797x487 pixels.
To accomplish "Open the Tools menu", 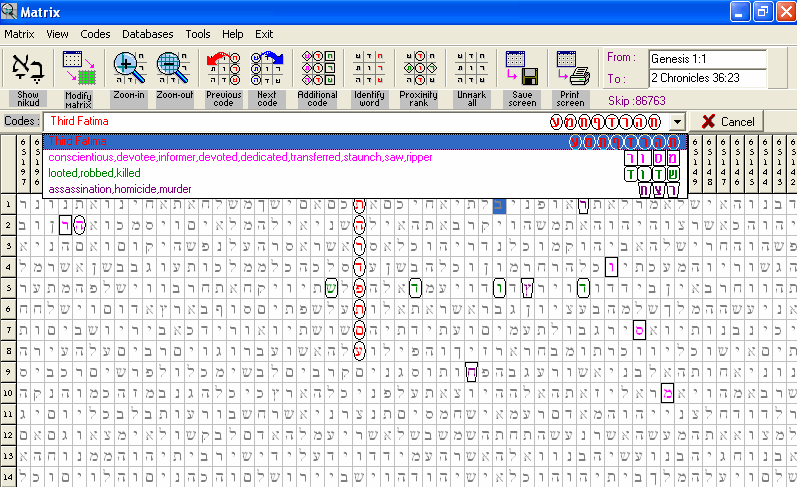I will (x=197, y=34).
